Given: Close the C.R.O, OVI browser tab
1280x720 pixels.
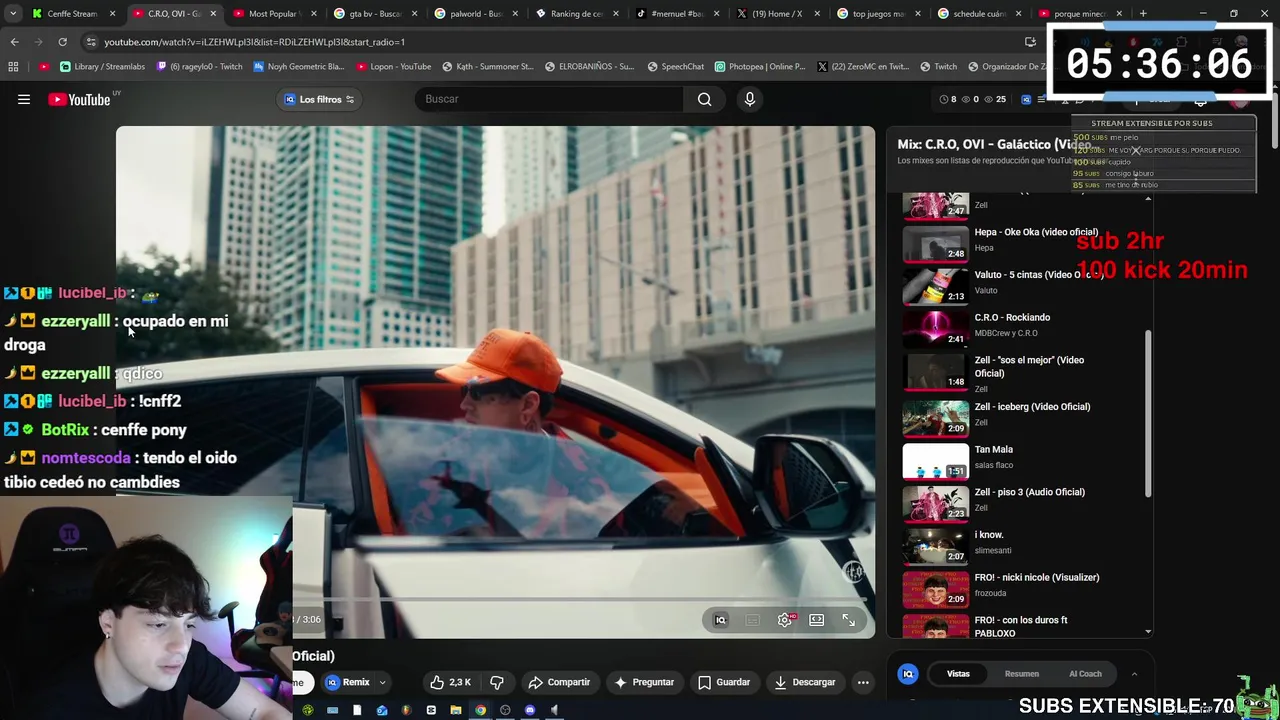Looking at the screenshot, I should [x=213, y=14].
